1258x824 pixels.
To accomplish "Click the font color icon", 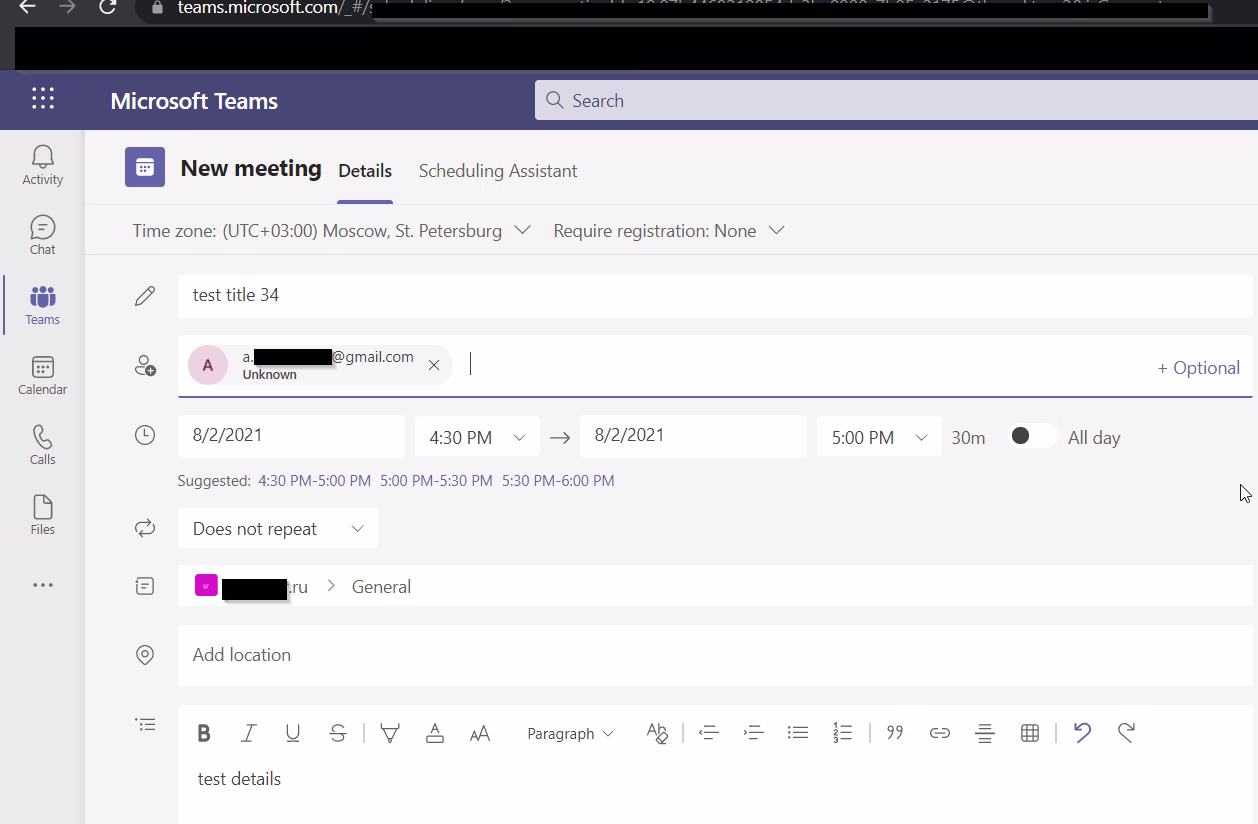I will tap(435, 733).
